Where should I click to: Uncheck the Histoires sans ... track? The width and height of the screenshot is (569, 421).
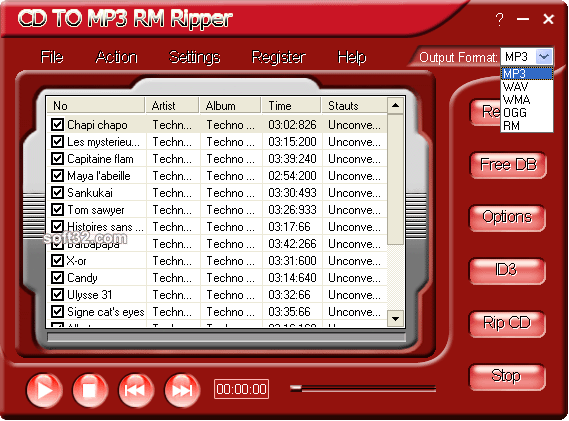click(x=57, y=227)
